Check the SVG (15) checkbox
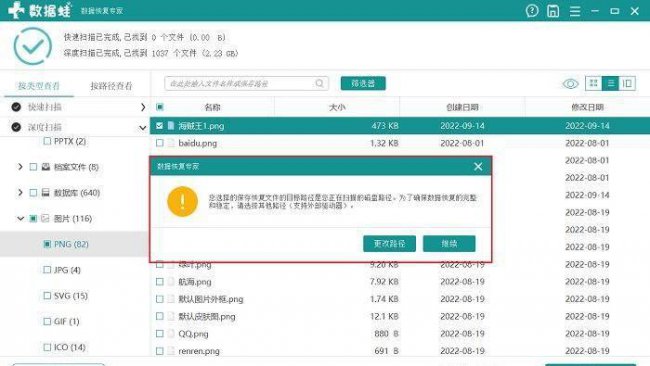 (x=47, y=296)
